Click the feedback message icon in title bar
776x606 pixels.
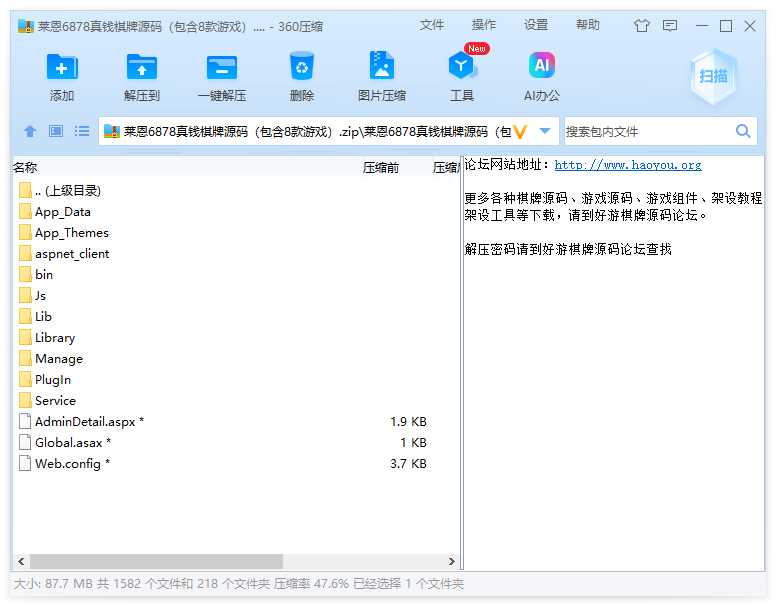670,25
